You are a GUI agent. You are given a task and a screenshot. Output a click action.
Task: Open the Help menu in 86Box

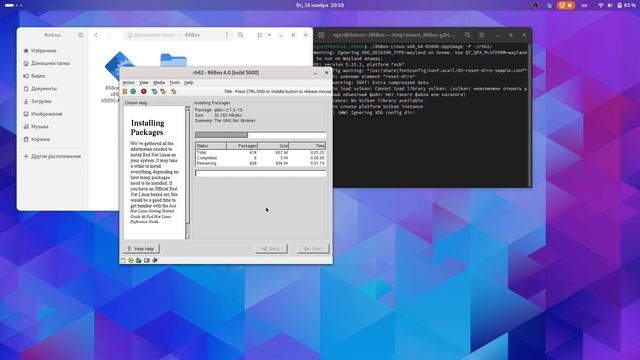pyautogui.click(x=188, y=82)
